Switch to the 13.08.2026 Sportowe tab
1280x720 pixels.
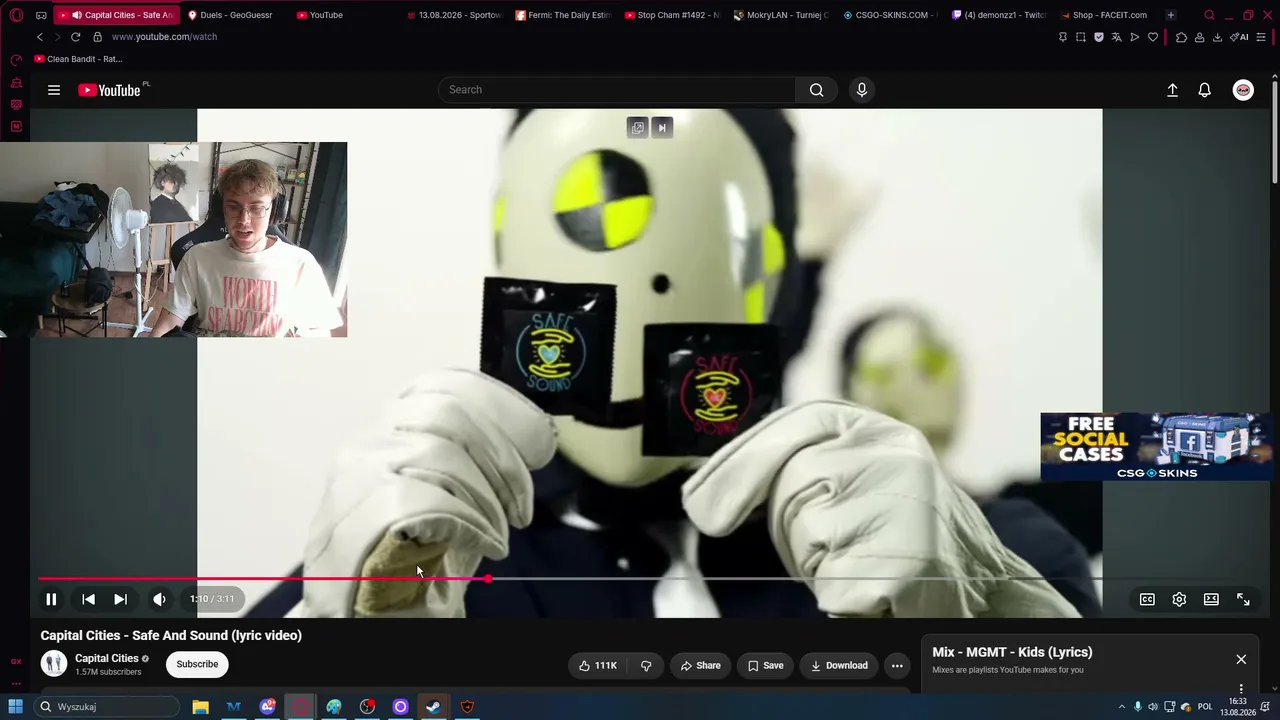455,15
